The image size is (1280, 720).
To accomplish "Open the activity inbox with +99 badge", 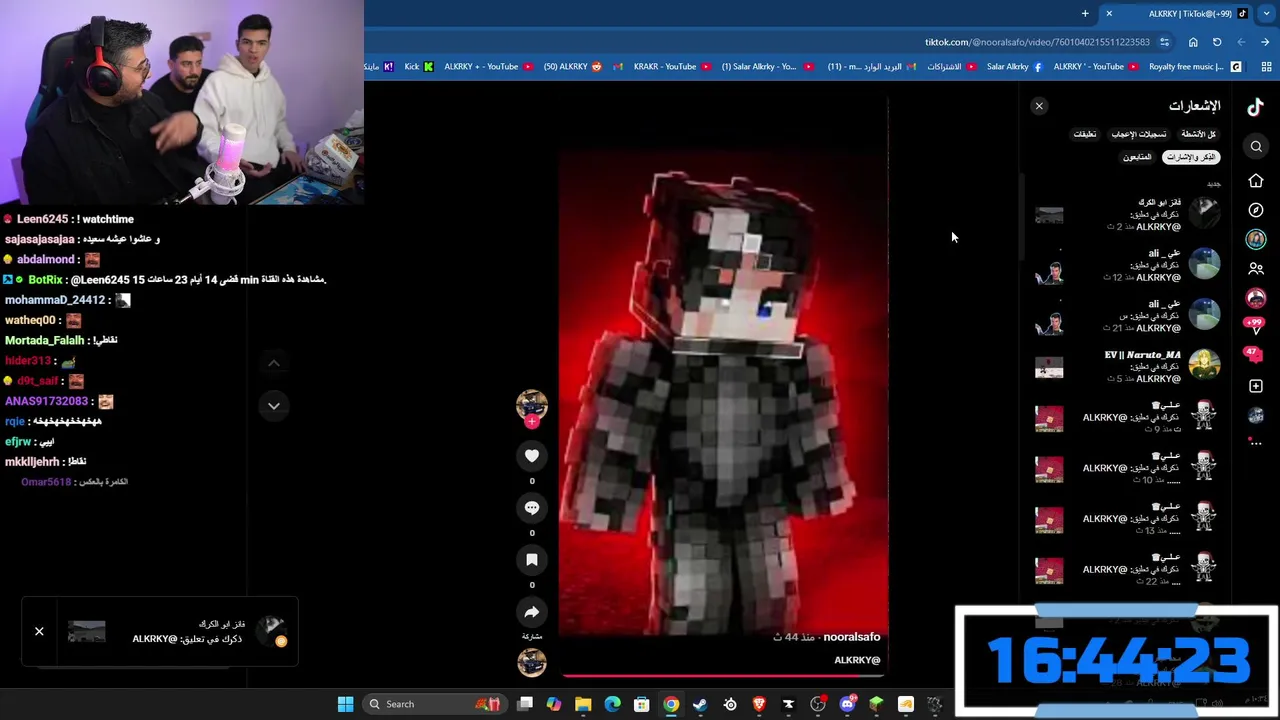I will coord(1256,325).
